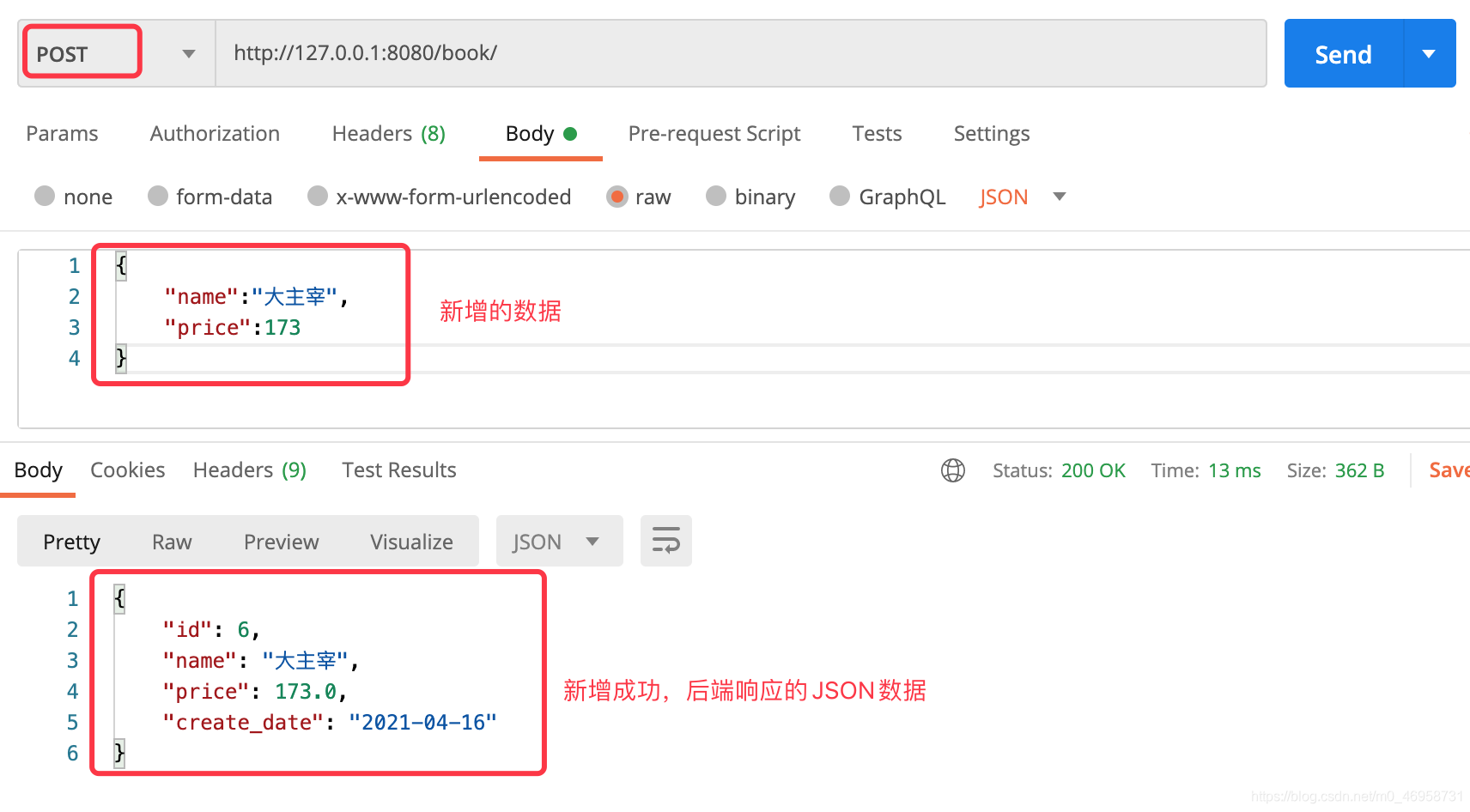The height and width of the screenshot is (812, 1470).
Task: Expand the JSON body type dropdown
Action: [x=1060, y=197]
